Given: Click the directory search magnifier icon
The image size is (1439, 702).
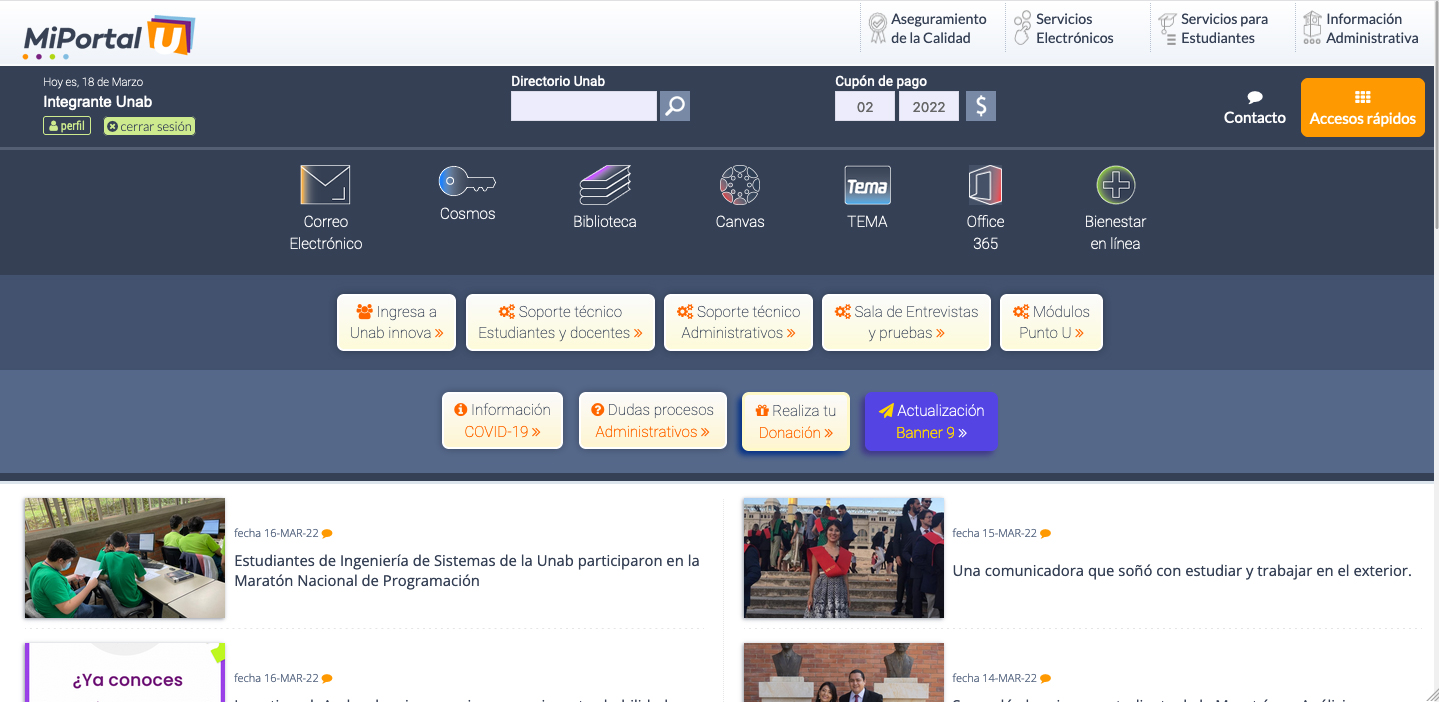Looking at the screenshot, I should [675, 106].
